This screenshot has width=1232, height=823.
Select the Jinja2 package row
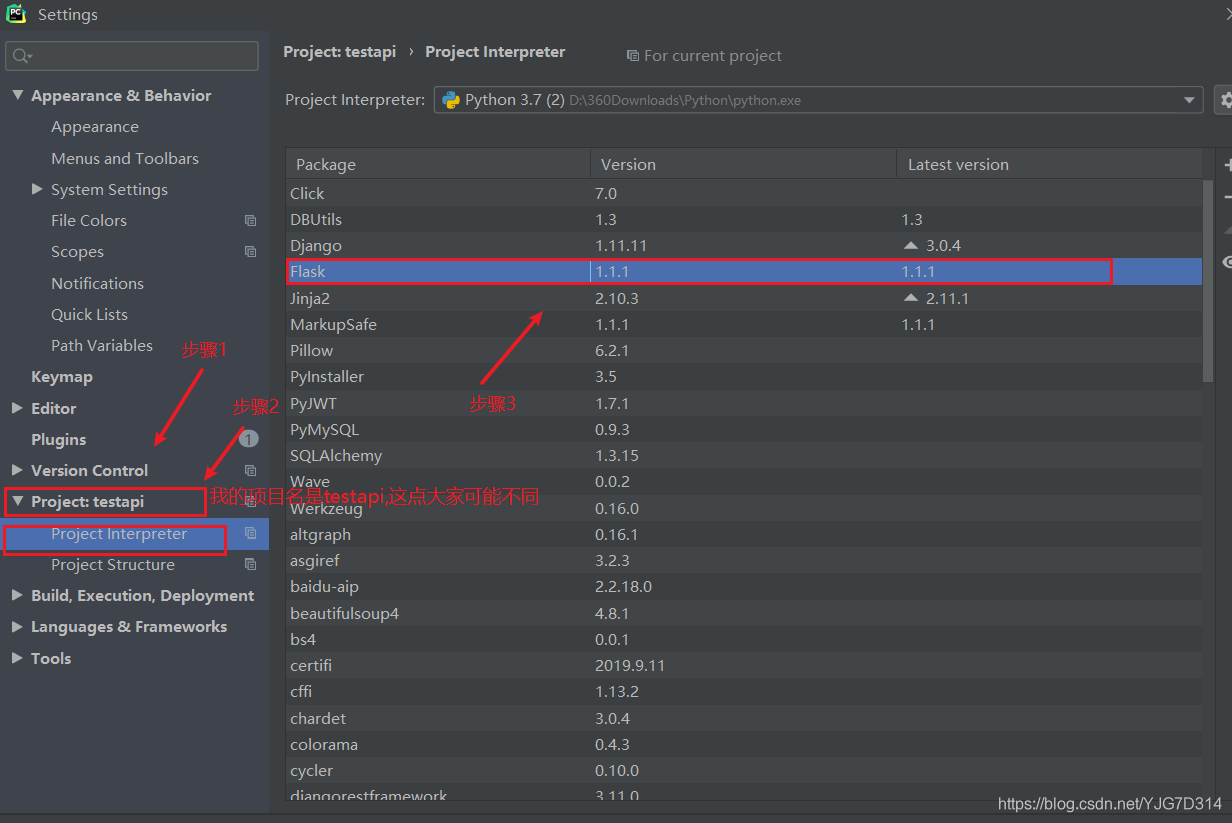coord(744,298)
